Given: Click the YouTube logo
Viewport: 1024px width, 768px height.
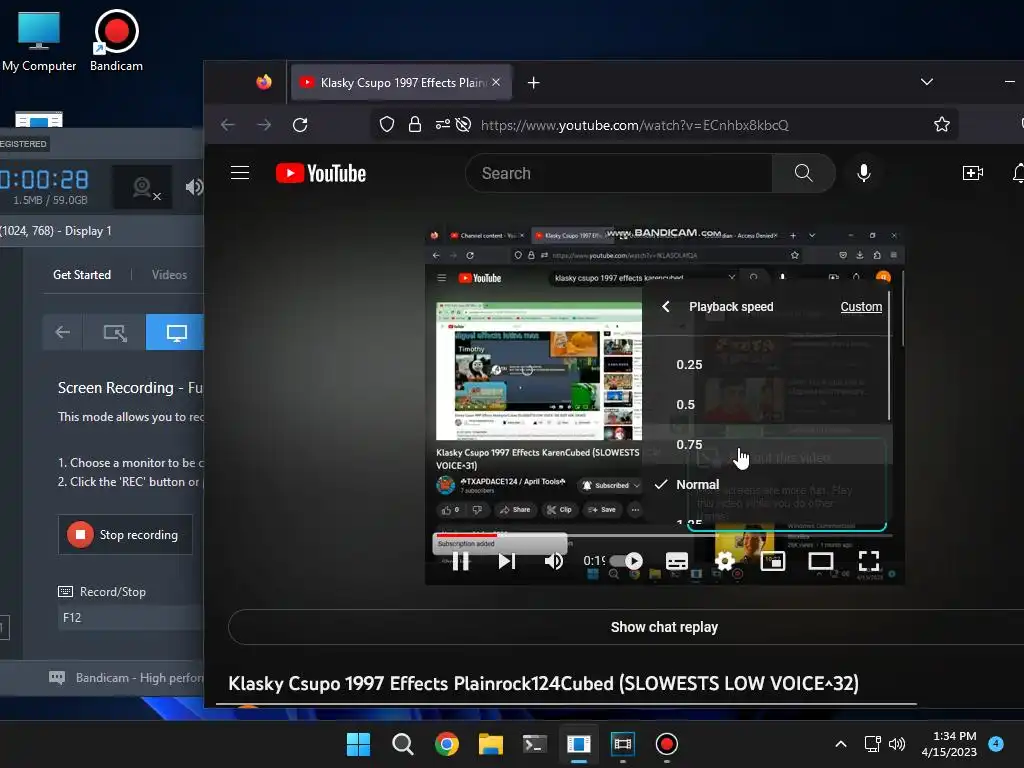Looking at the screenshot, I should click(x=321, y=173).
